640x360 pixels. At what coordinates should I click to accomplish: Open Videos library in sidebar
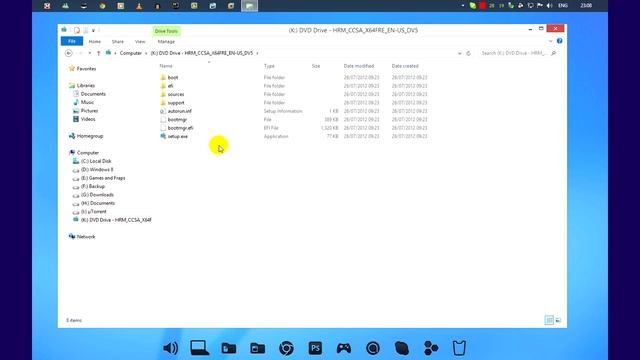[84, 119]
